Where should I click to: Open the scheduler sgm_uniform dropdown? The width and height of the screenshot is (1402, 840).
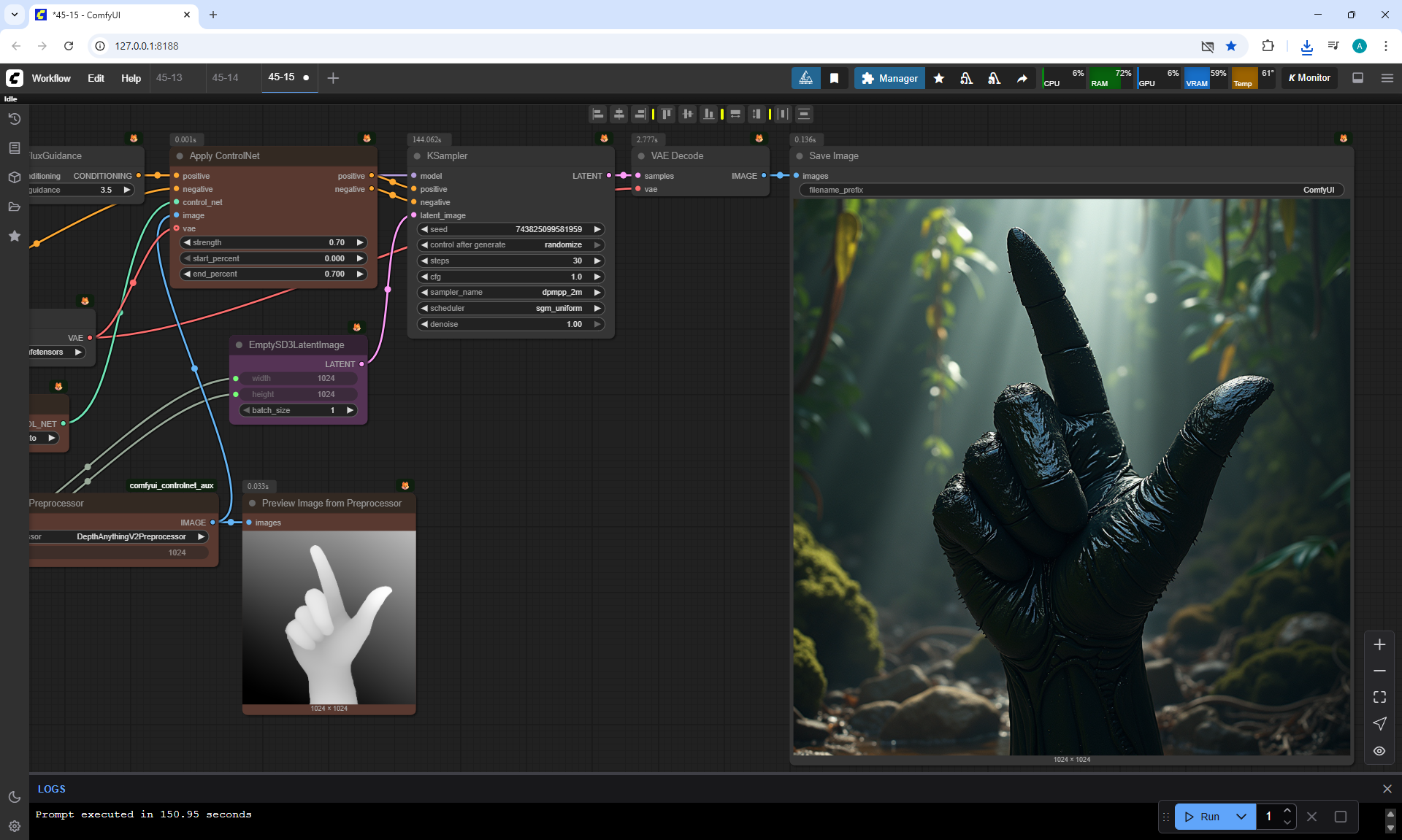click(x=510, y=308)
